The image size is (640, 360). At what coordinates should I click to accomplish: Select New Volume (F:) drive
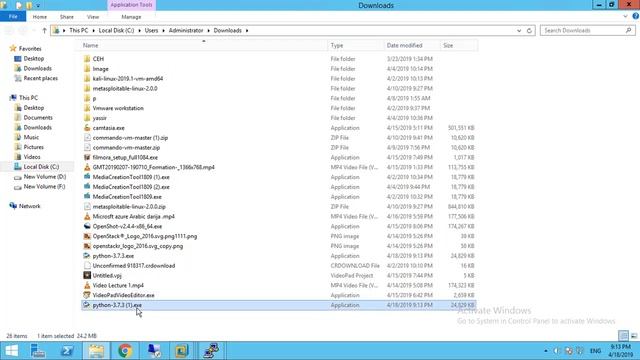point(44,187)
